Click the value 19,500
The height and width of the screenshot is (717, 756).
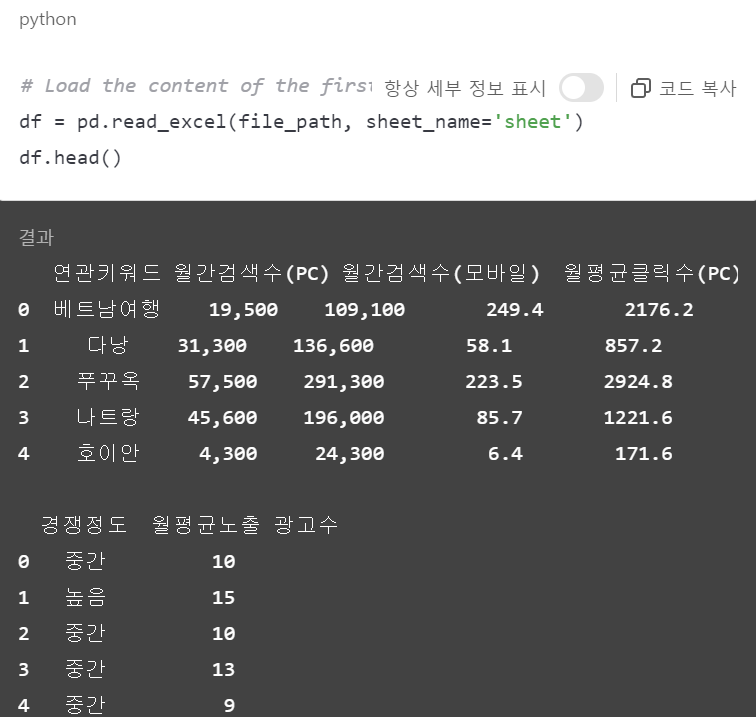pyautogui.click(x=243, y=310)
